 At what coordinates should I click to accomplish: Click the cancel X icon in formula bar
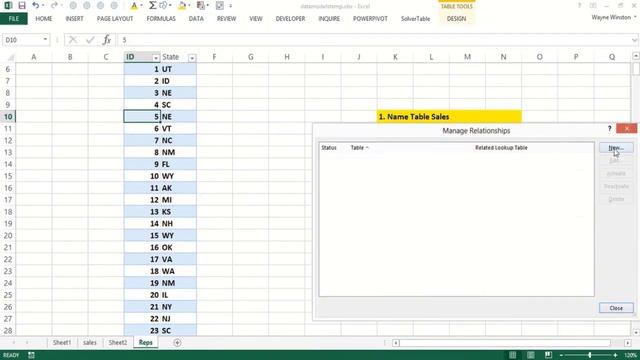point(73,40)
